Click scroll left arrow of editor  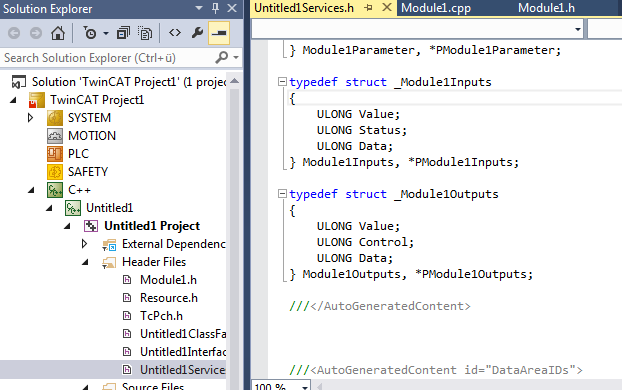point(319,386)
